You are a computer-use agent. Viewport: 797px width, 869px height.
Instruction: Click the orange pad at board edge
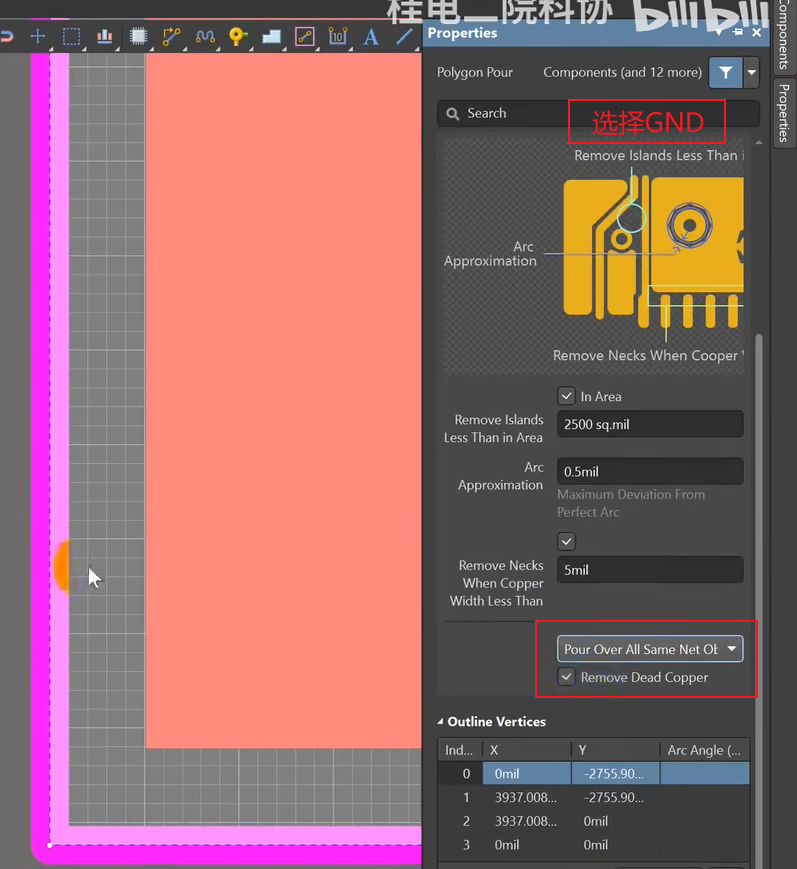pos(62,566)
